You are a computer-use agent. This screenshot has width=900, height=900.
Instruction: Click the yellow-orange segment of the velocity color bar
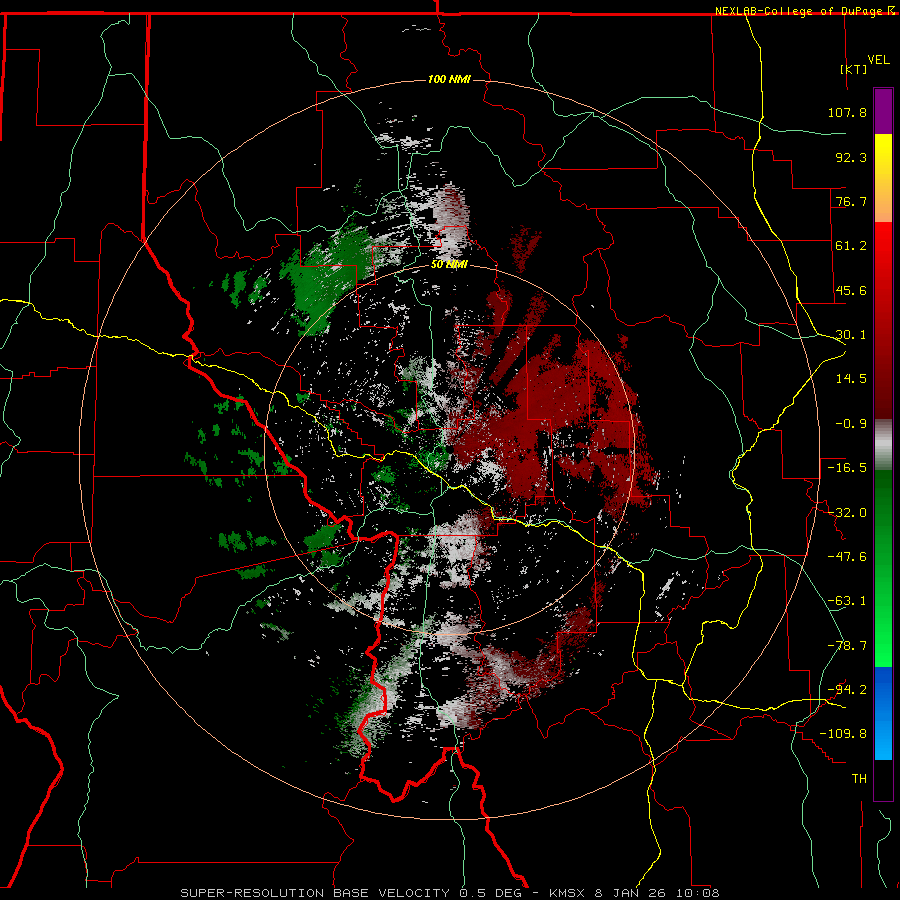pos(883,178)
